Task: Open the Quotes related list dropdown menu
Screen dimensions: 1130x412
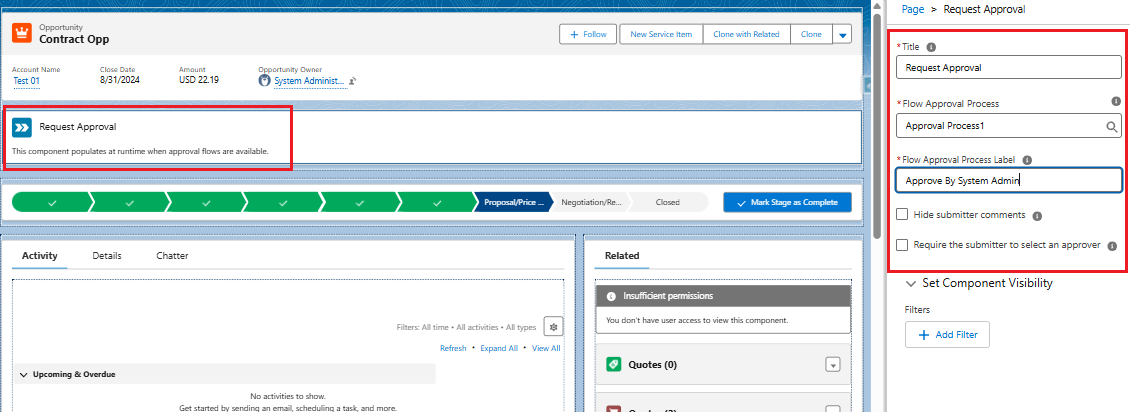Action: click(x=832, y=365)
